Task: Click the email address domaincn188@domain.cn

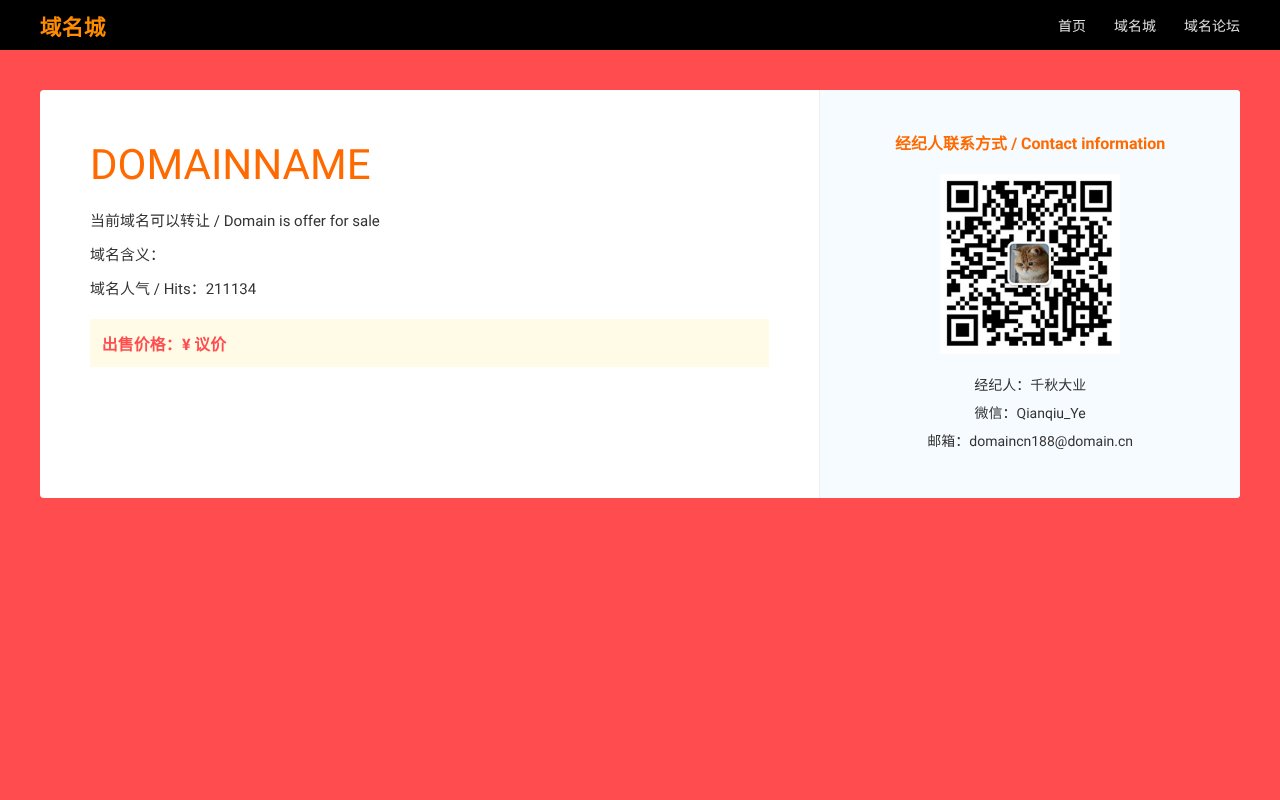Action: pyautogui.click(x=1051, y=441)
